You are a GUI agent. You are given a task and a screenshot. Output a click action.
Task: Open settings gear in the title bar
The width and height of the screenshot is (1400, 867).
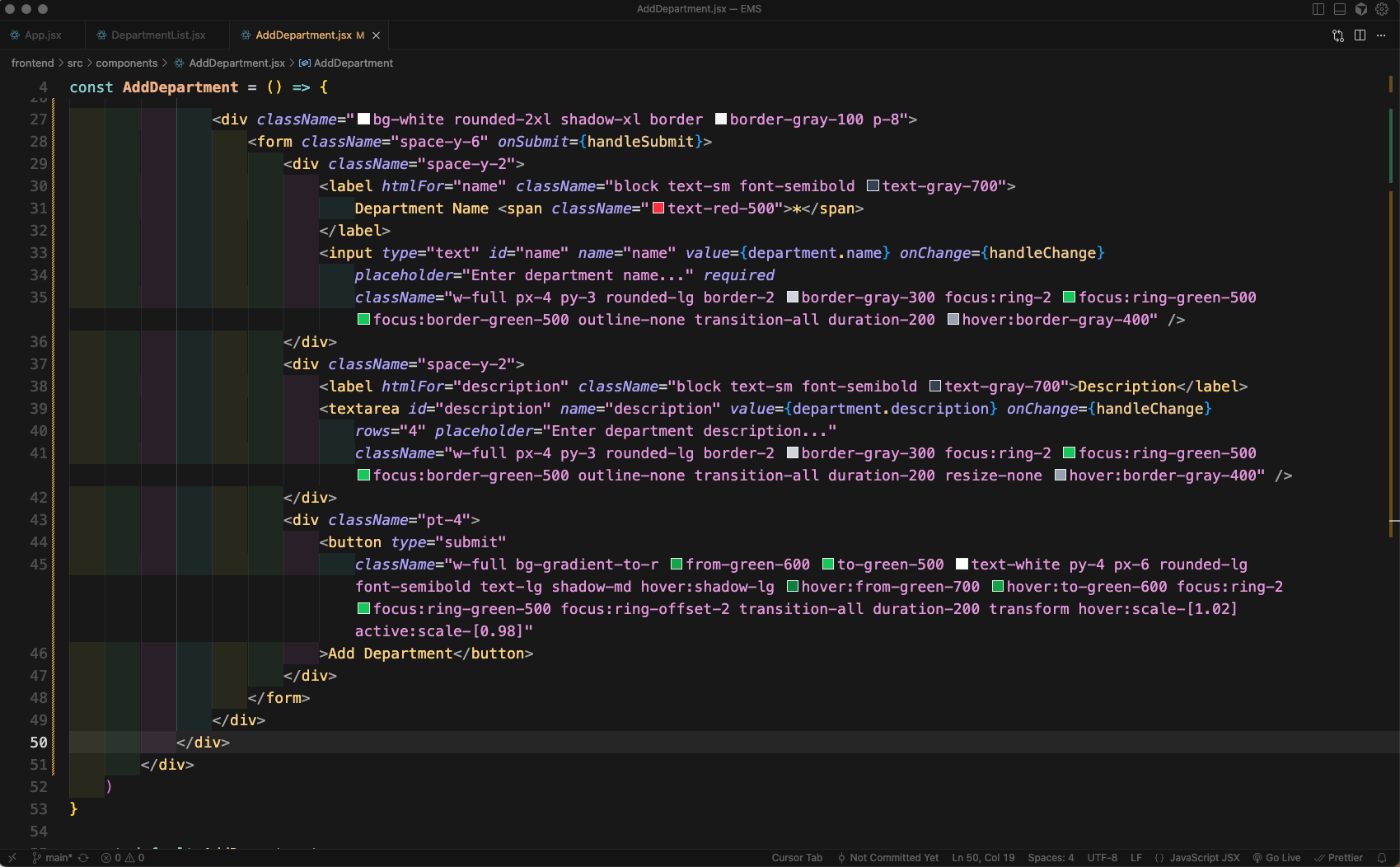click(x=1382, y=9)
